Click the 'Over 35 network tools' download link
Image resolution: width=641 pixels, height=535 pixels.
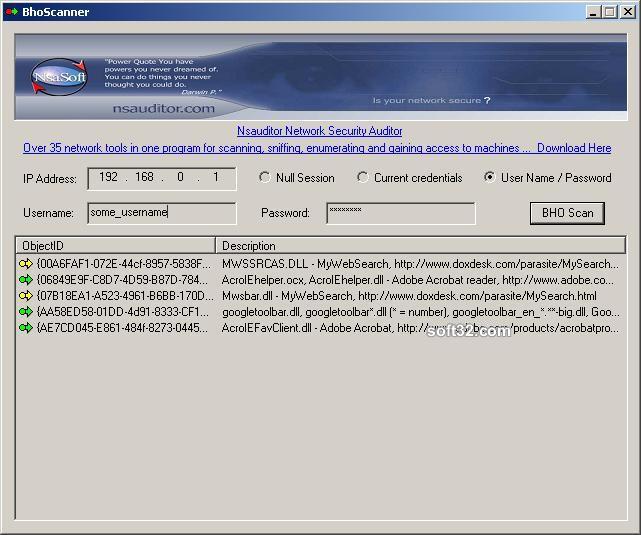point(317,148)
